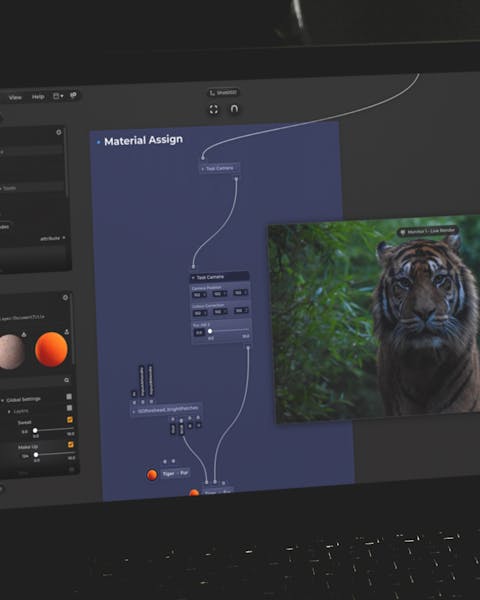Uncheck the orange Sweat checkbox
Screen dimensions: 480x600
click(70, 420)
